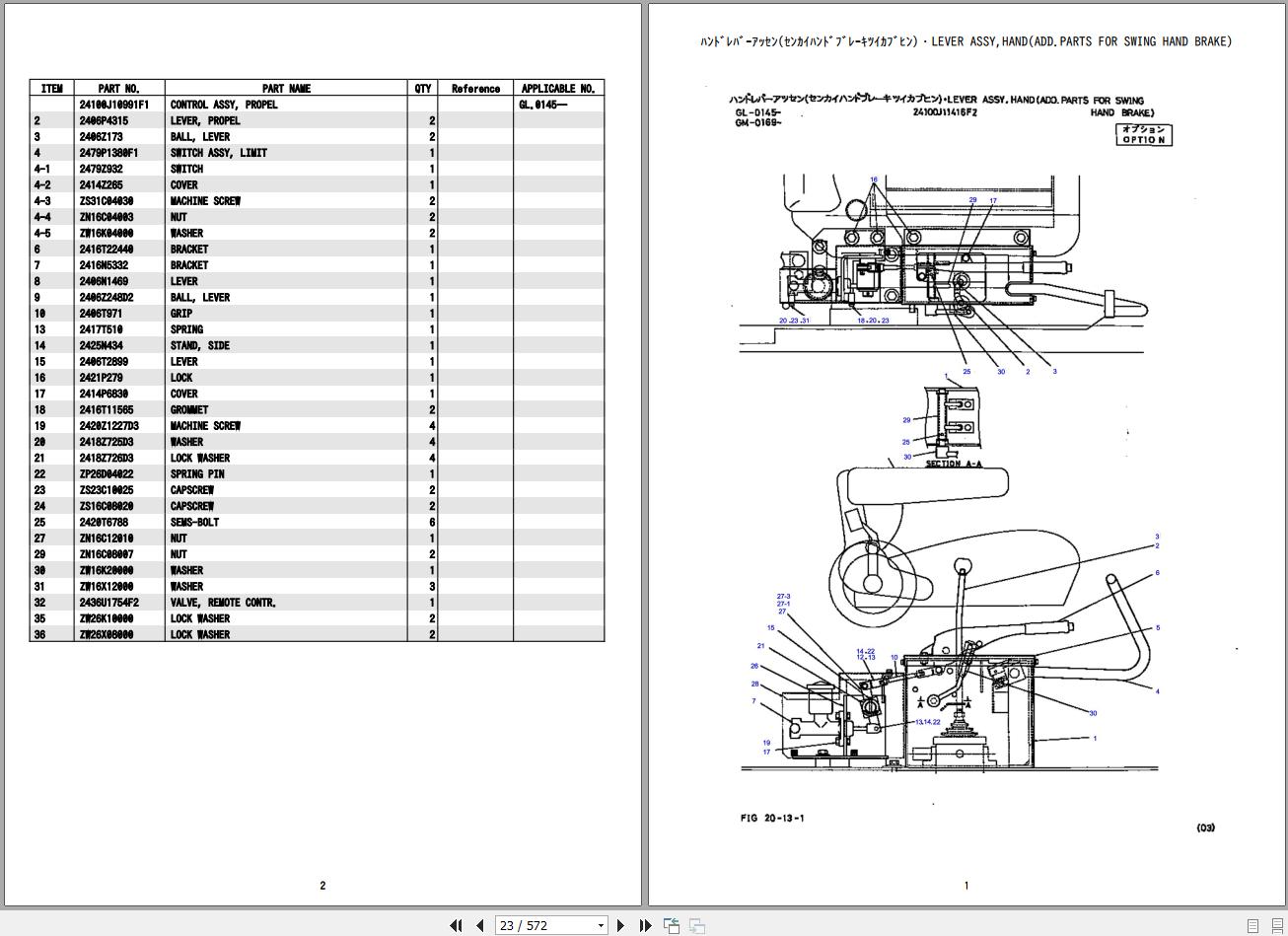Click the SECTION A-A label
The width and height of the screenshot is (1288, 936).
[954, 464]
